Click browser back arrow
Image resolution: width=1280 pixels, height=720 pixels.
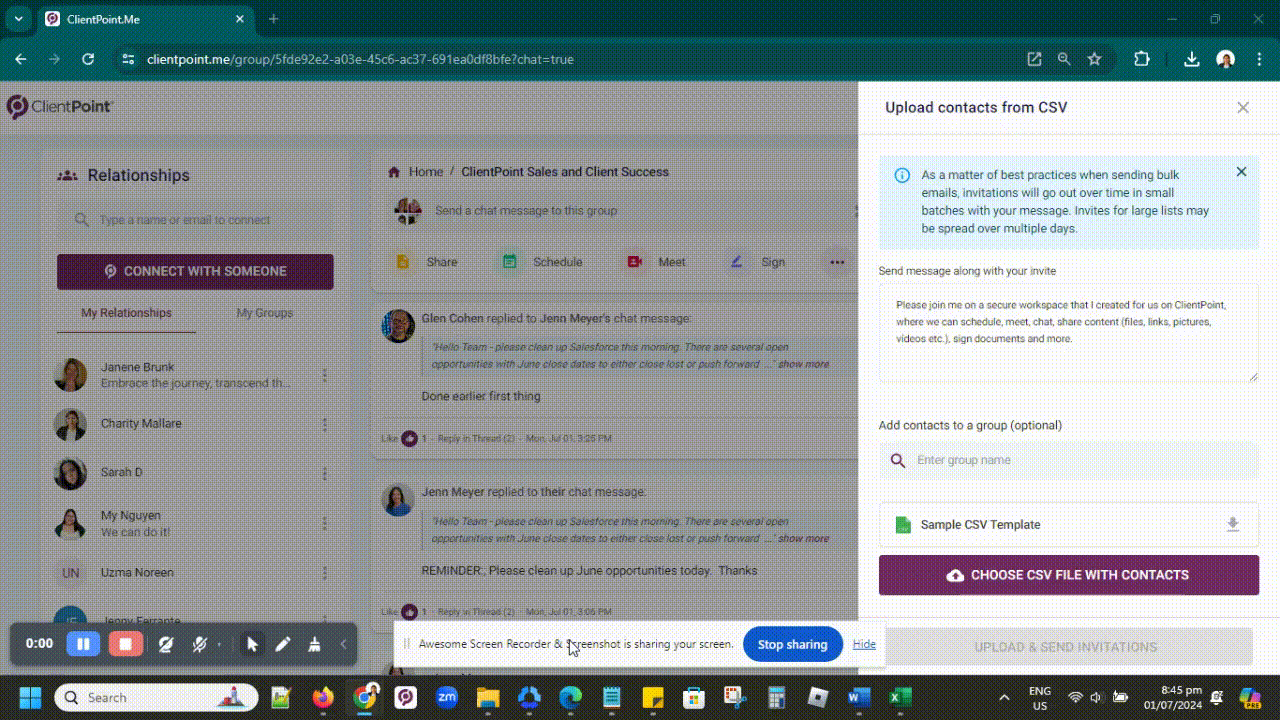pyautogui.click(x=21, y=59)
